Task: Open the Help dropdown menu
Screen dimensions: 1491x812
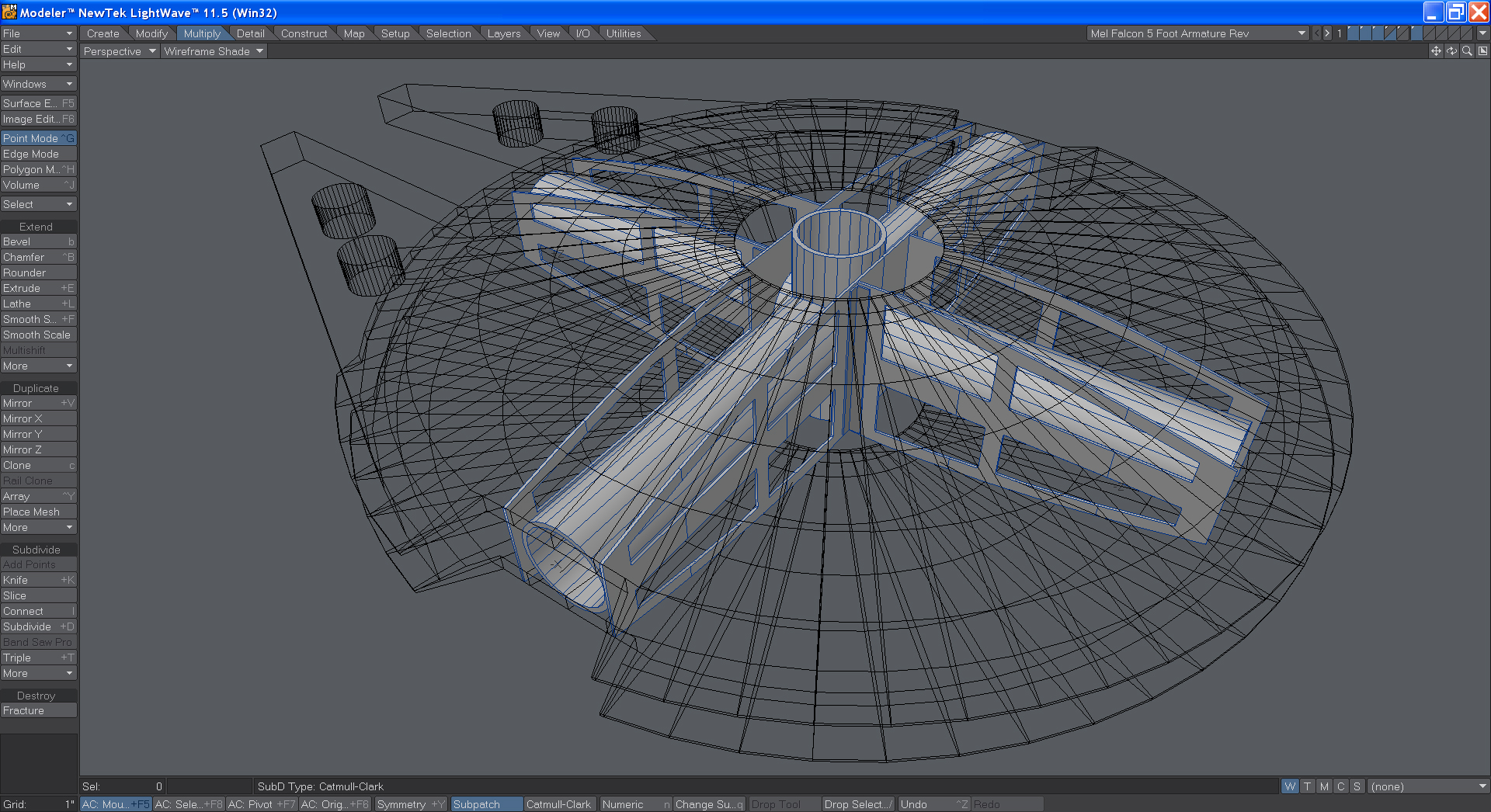Action: [38, 64]
